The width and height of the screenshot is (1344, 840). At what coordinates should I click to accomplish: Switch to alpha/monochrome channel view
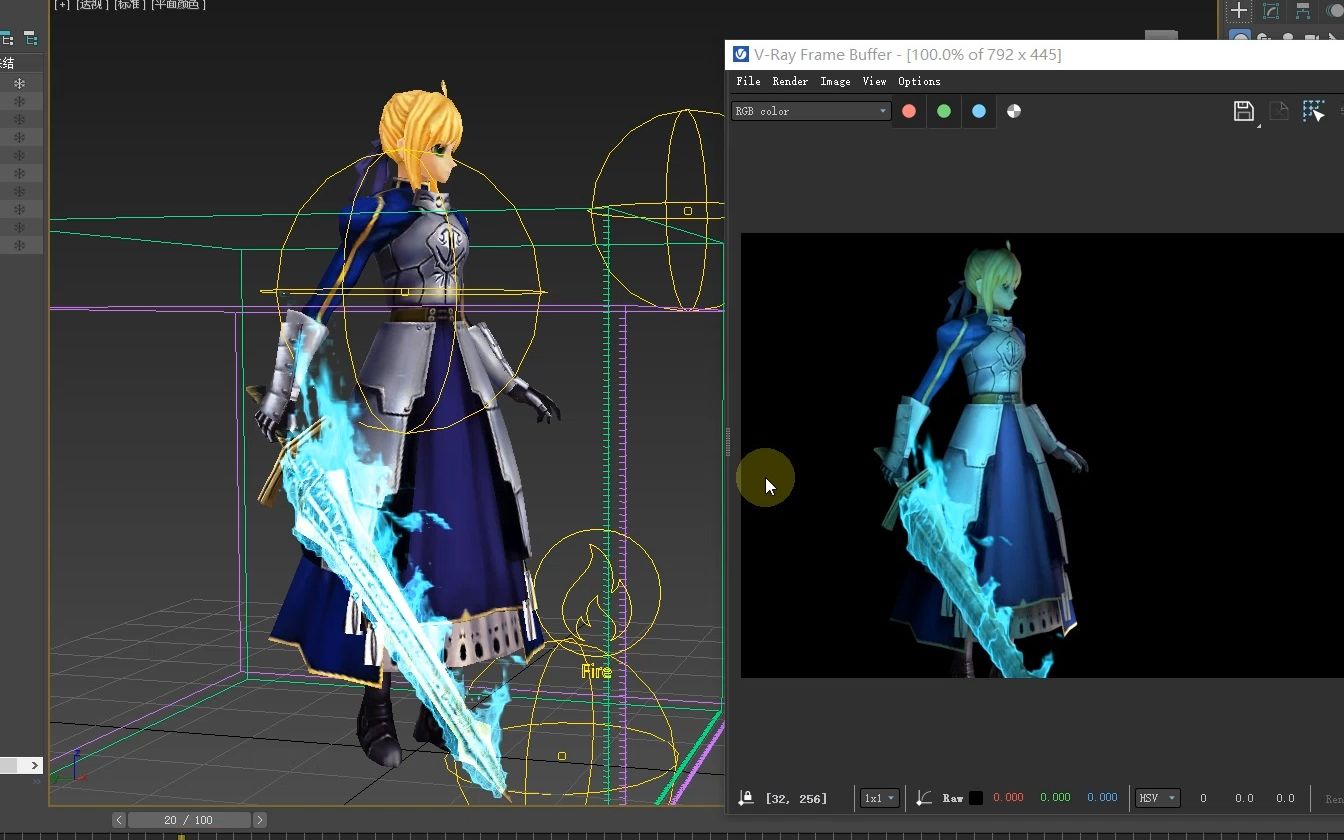click(1014, 111)
